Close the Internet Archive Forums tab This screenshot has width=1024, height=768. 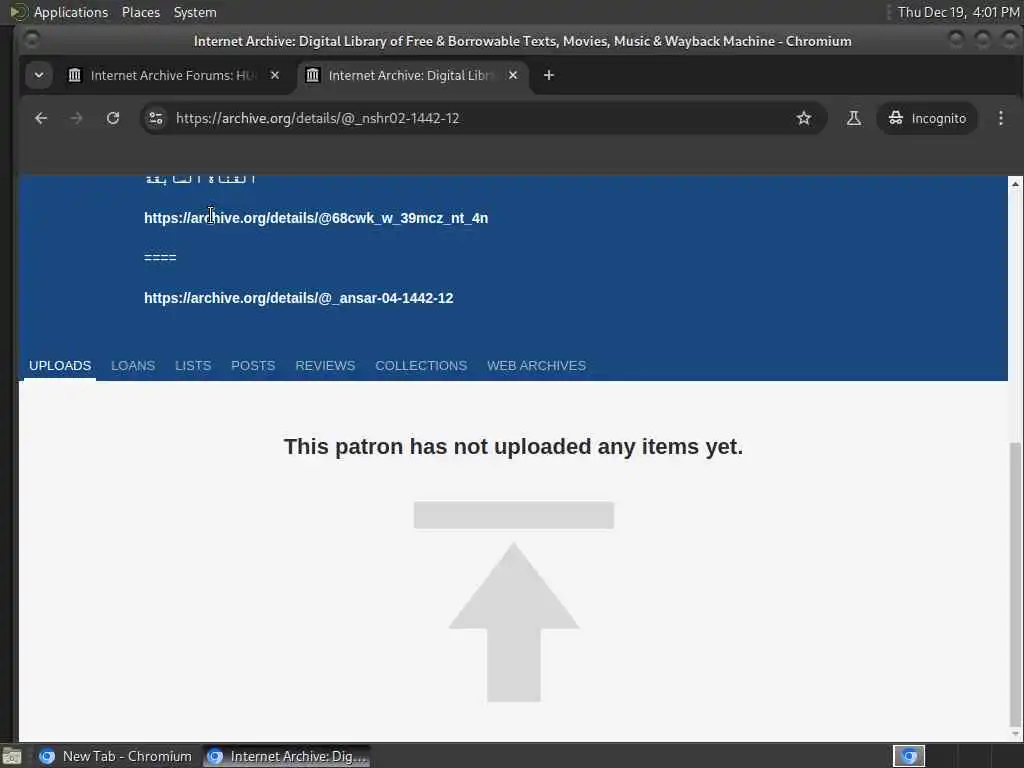point(275,75)
